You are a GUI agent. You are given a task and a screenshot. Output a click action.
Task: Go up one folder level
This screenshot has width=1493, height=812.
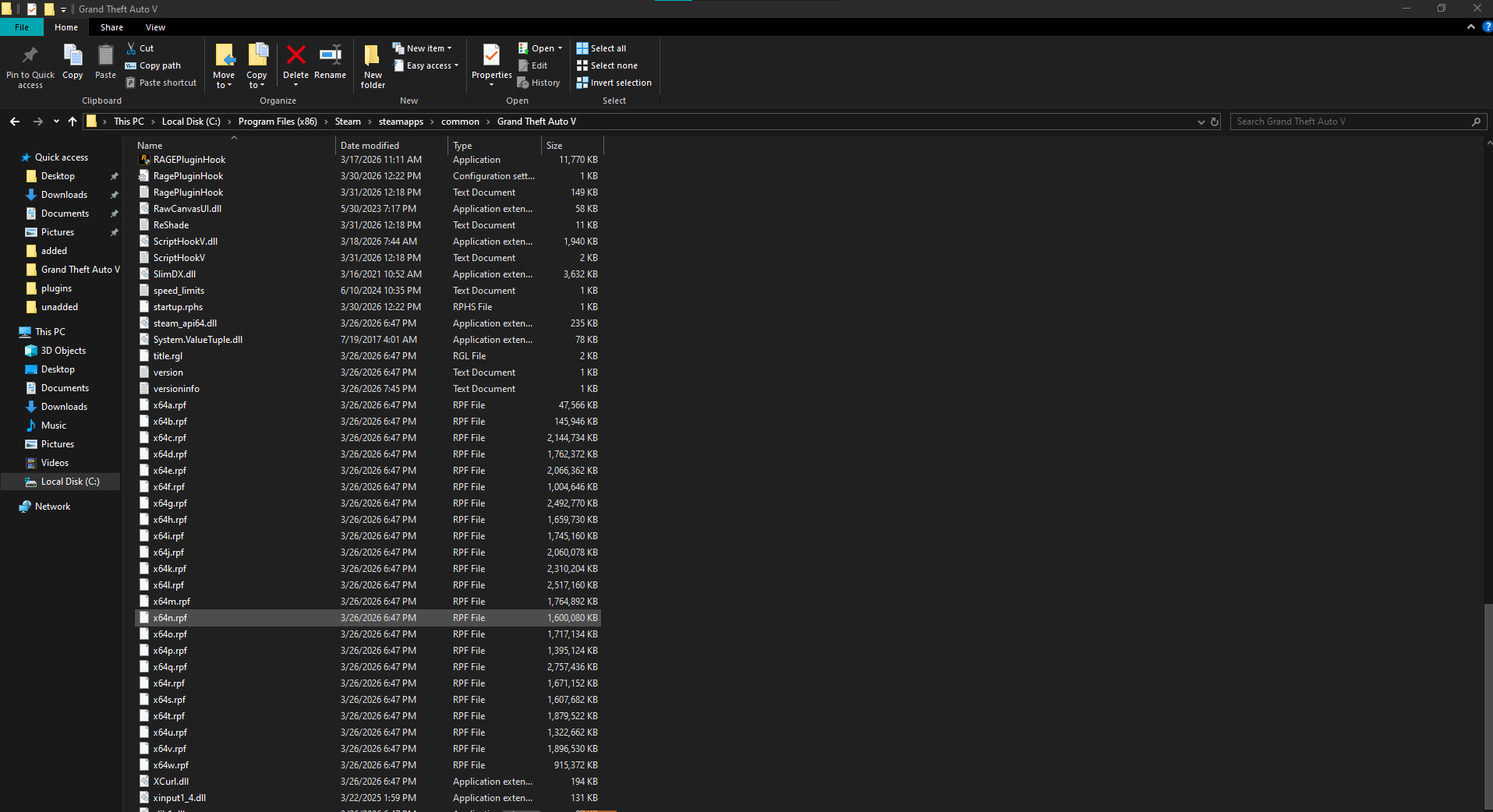[73, 122]
